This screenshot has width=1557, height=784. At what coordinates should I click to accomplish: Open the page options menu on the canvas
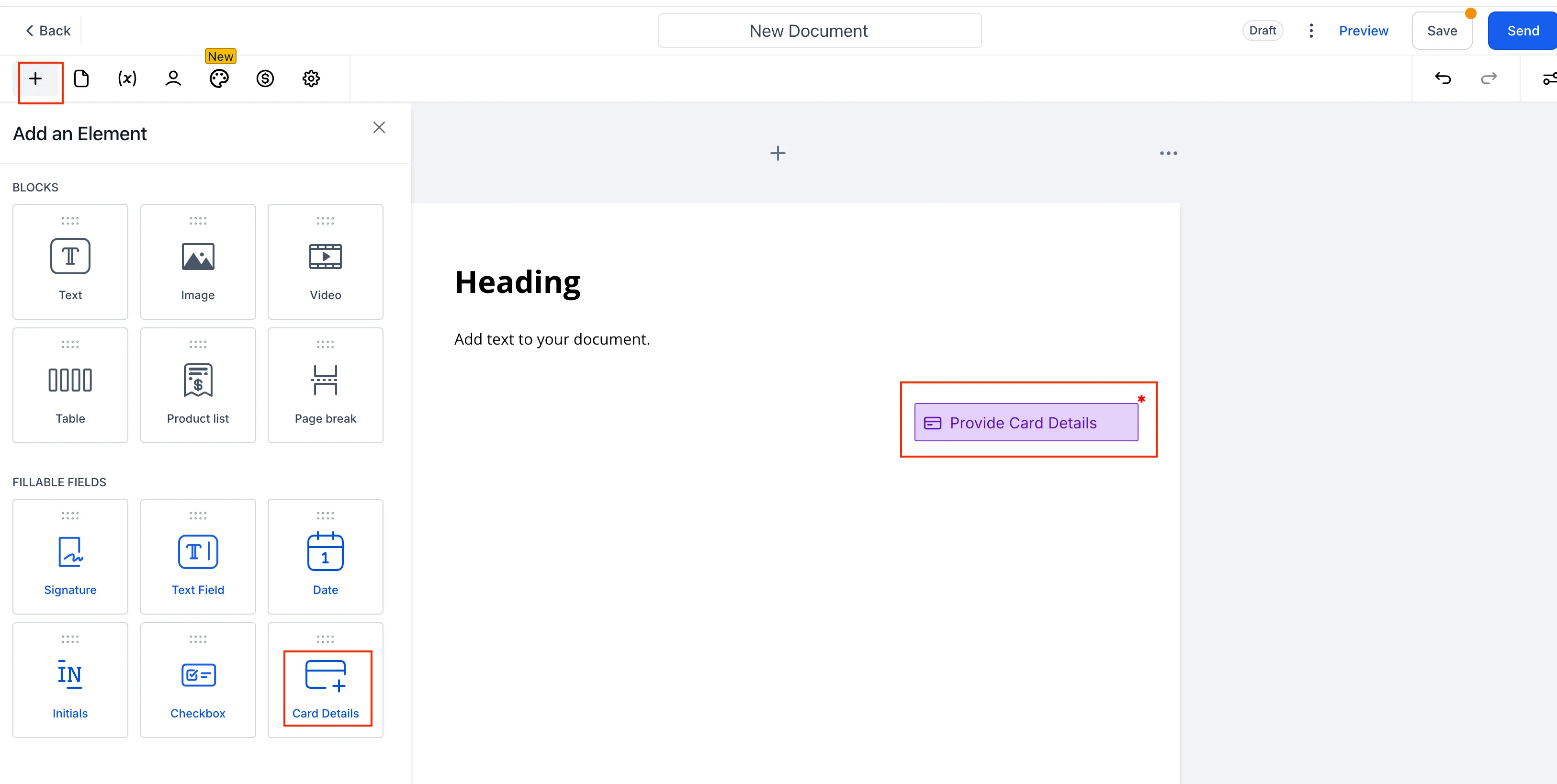(1168, 153)
